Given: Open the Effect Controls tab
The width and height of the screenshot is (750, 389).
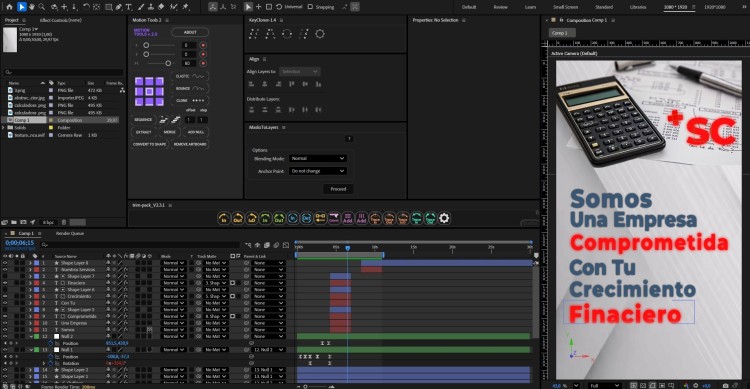Looking at the screenshot, I should tap(61, 20).
